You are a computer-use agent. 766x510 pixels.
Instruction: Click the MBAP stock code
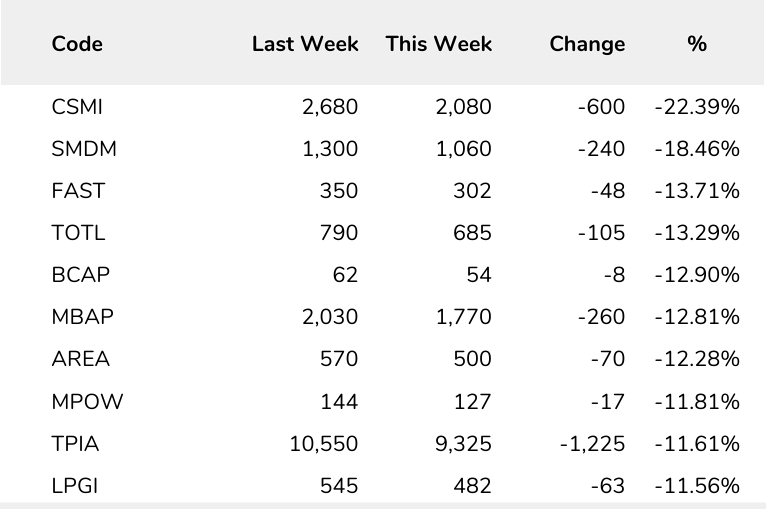pyautogui.click(x=82, y=317)
